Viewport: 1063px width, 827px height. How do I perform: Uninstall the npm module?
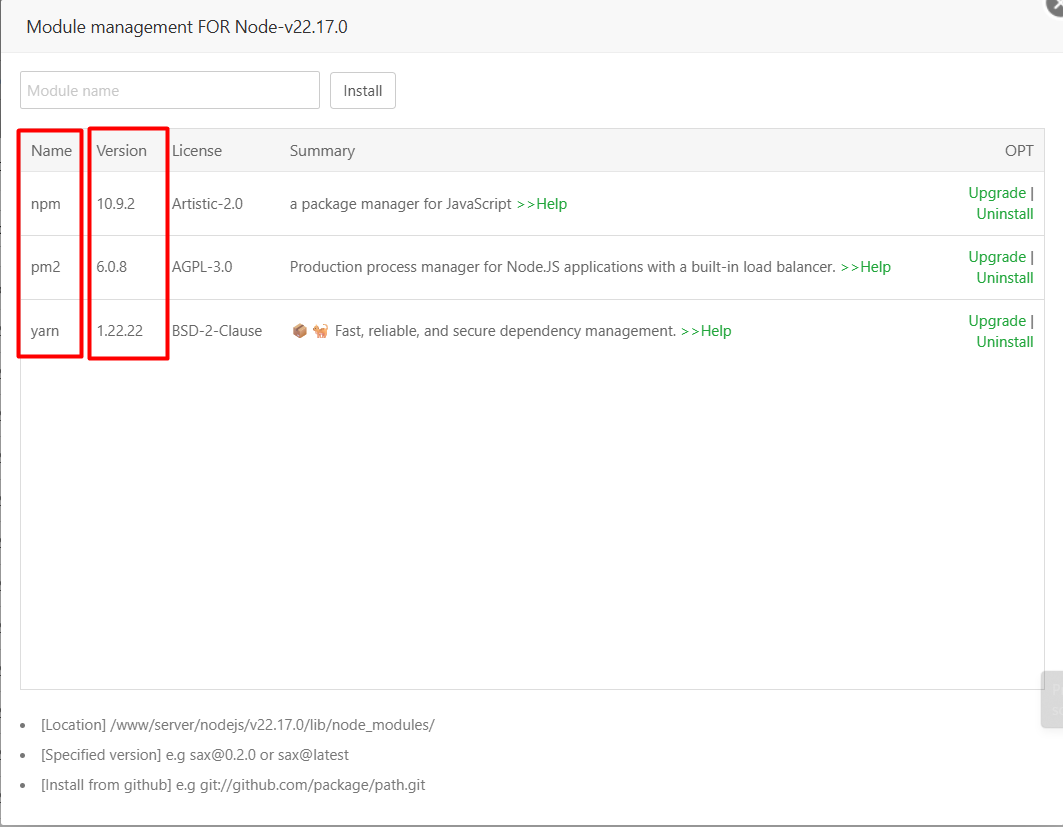pos(1004,213)
